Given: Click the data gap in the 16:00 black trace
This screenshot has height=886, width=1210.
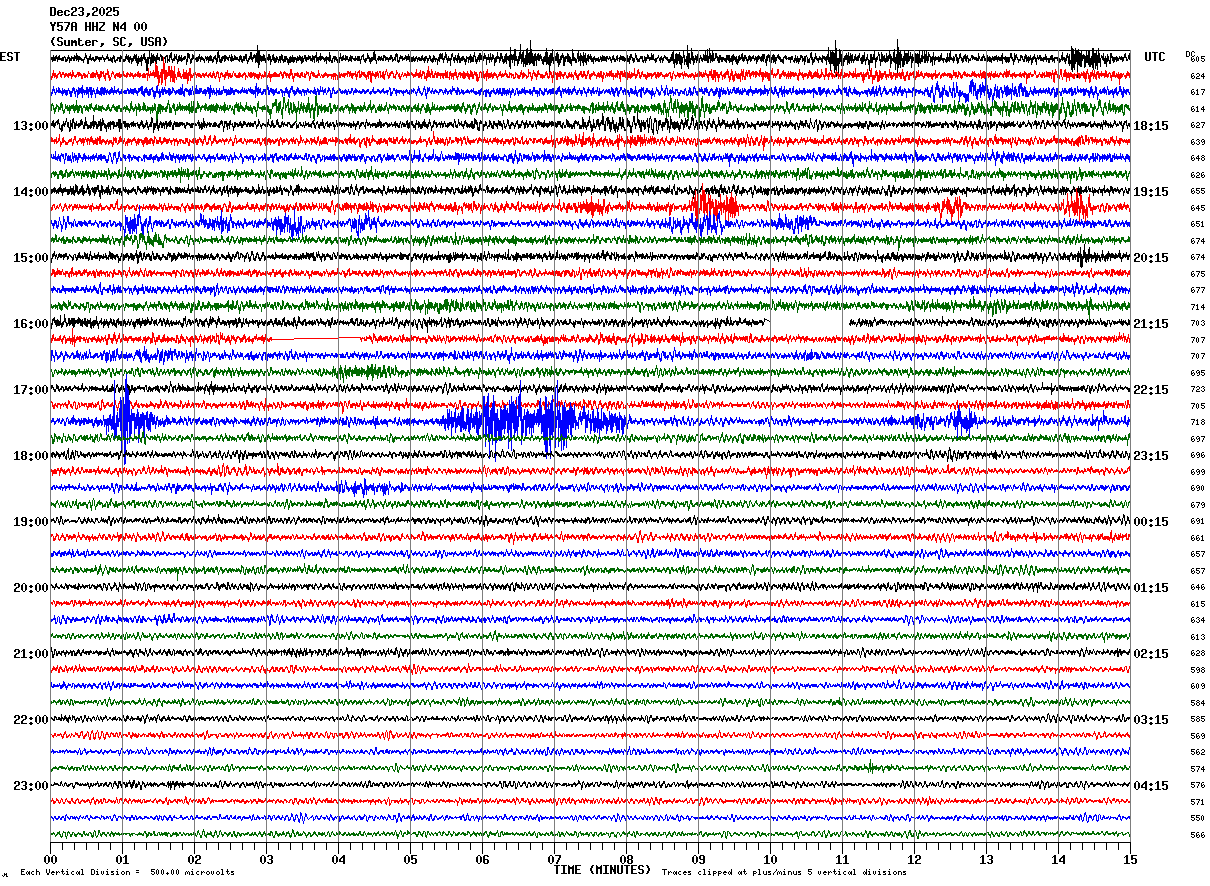Looking at the screenshot, I should pyautogui.click(x=808, y=322).
